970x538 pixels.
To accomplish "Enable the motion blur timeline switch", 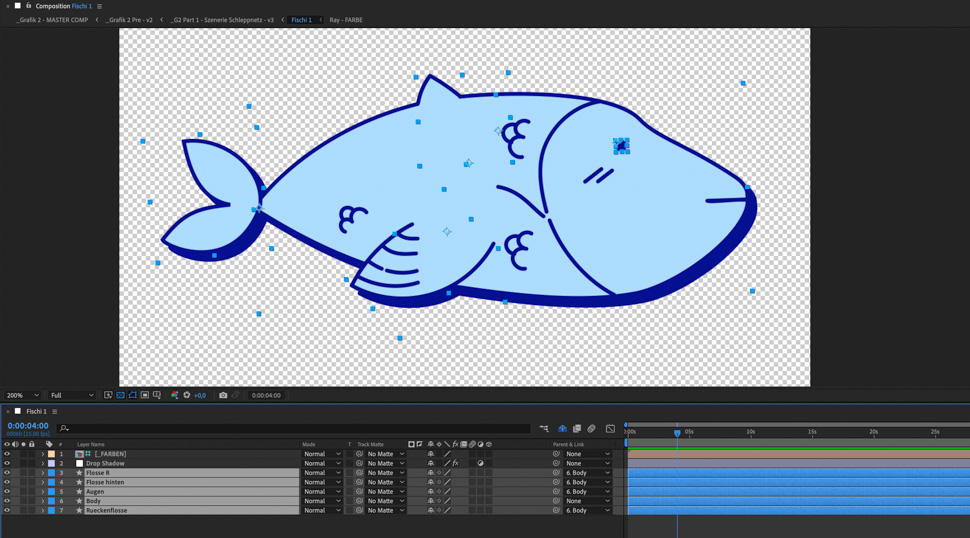I will (591, 428).
